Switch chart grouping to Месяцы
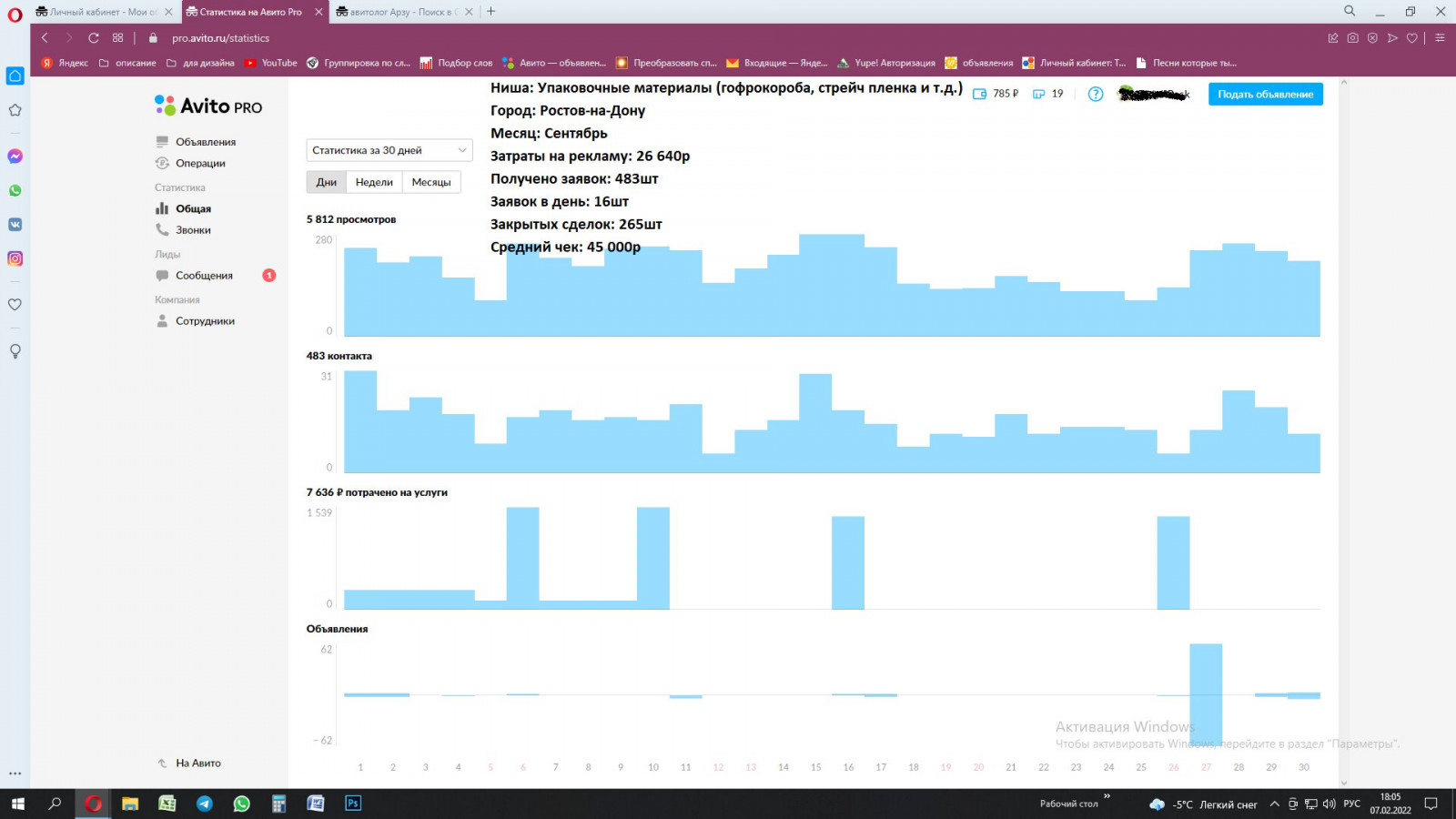Screen dimensions: 1456x819 431,182
